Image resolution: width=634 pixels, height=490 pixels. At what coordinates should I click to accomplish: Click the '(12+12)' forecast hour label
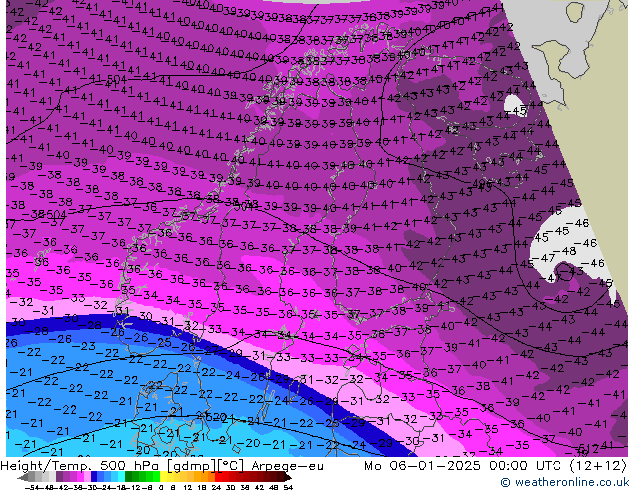coord(598,466)
